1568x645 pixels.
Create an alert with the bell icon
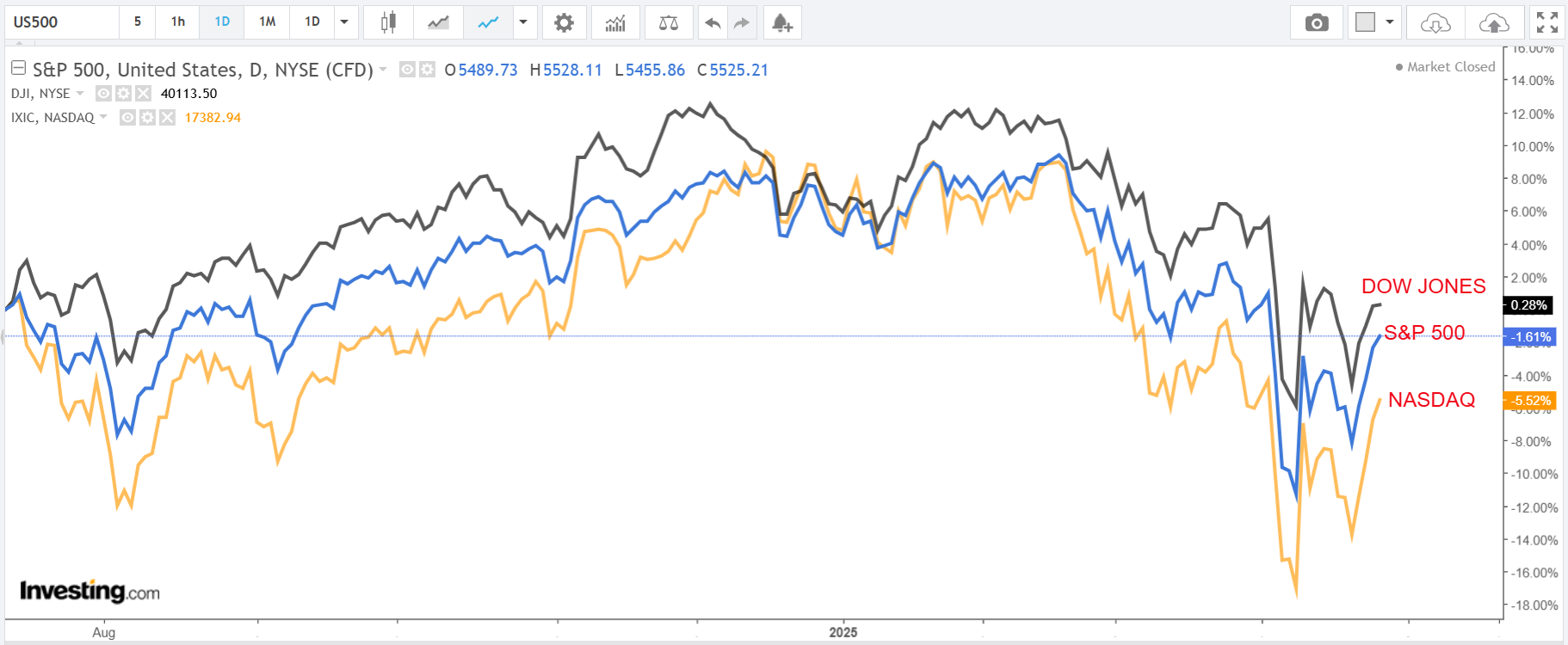pos(781,22)
